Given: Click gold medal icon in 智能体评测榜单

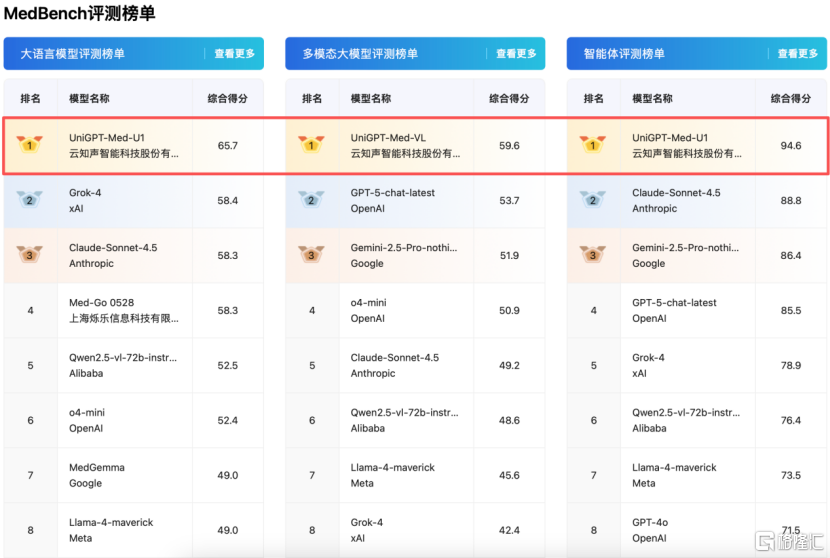Looking at the screenshot, I should point(593,145).
